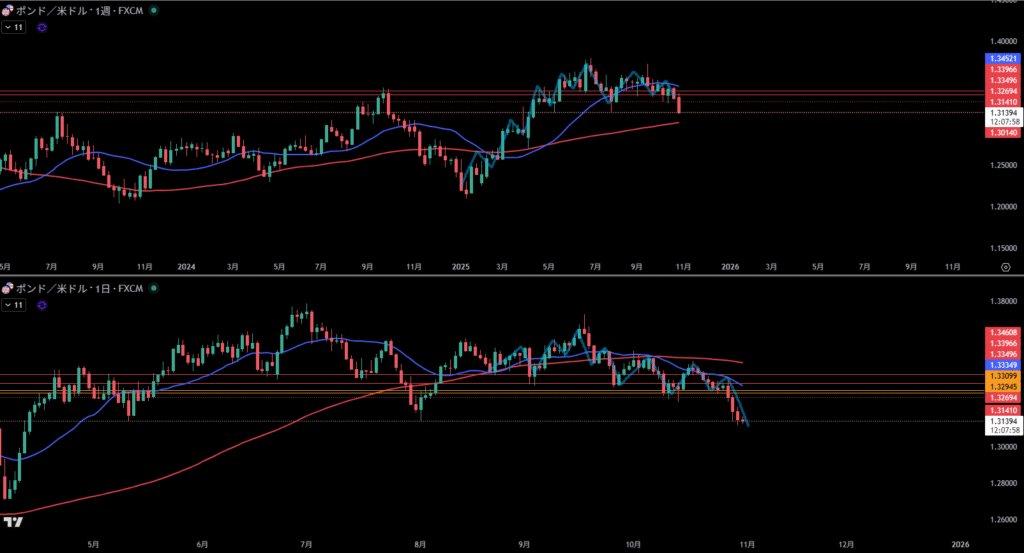Click the 2026 label on daily time axis

point(959,543)
